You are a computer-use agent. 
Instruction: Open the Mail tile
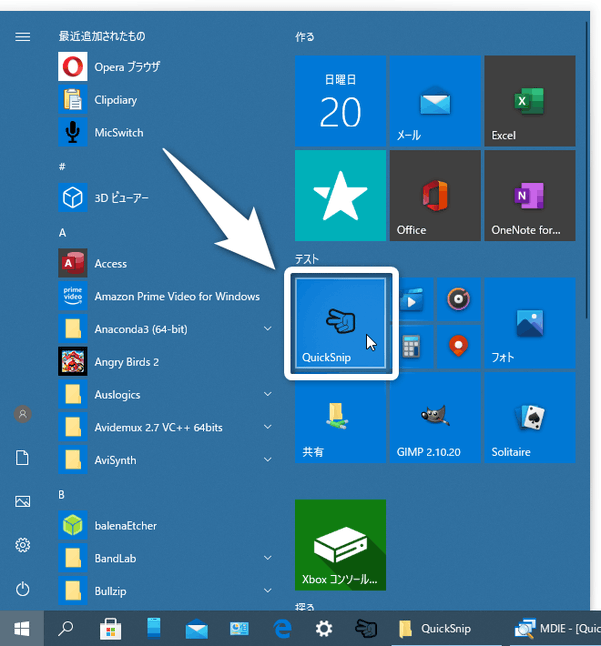pyautogui.click(x=435, y=101)
